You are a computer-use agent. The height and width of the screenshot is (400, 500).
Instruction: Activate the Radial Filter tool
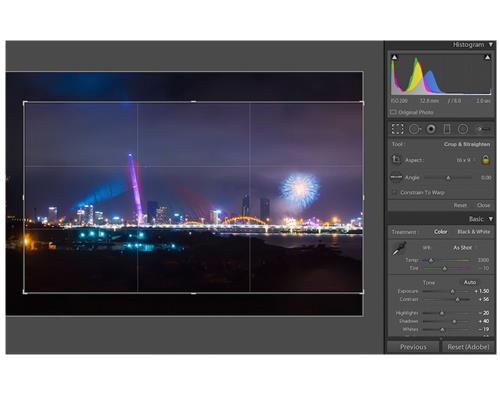pyautogui.click(x=463, y=129)
